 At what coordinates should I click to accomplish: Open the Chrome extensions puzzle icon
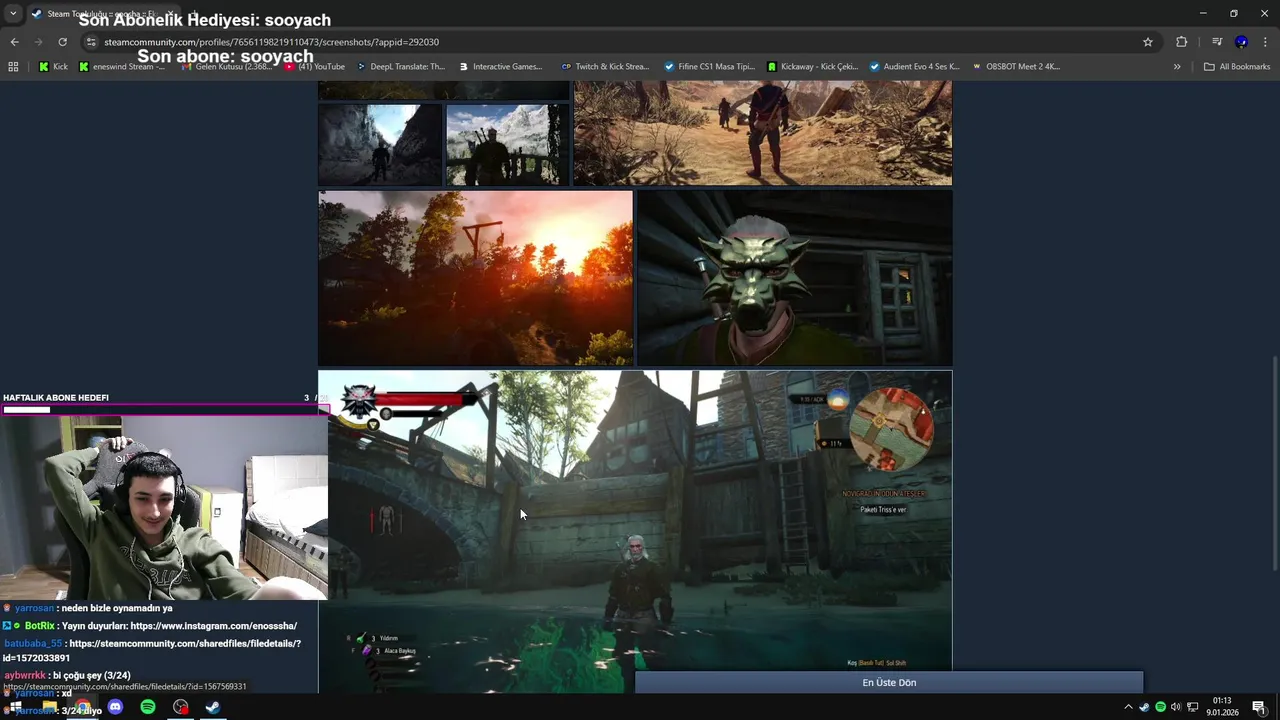(1181, 42)
